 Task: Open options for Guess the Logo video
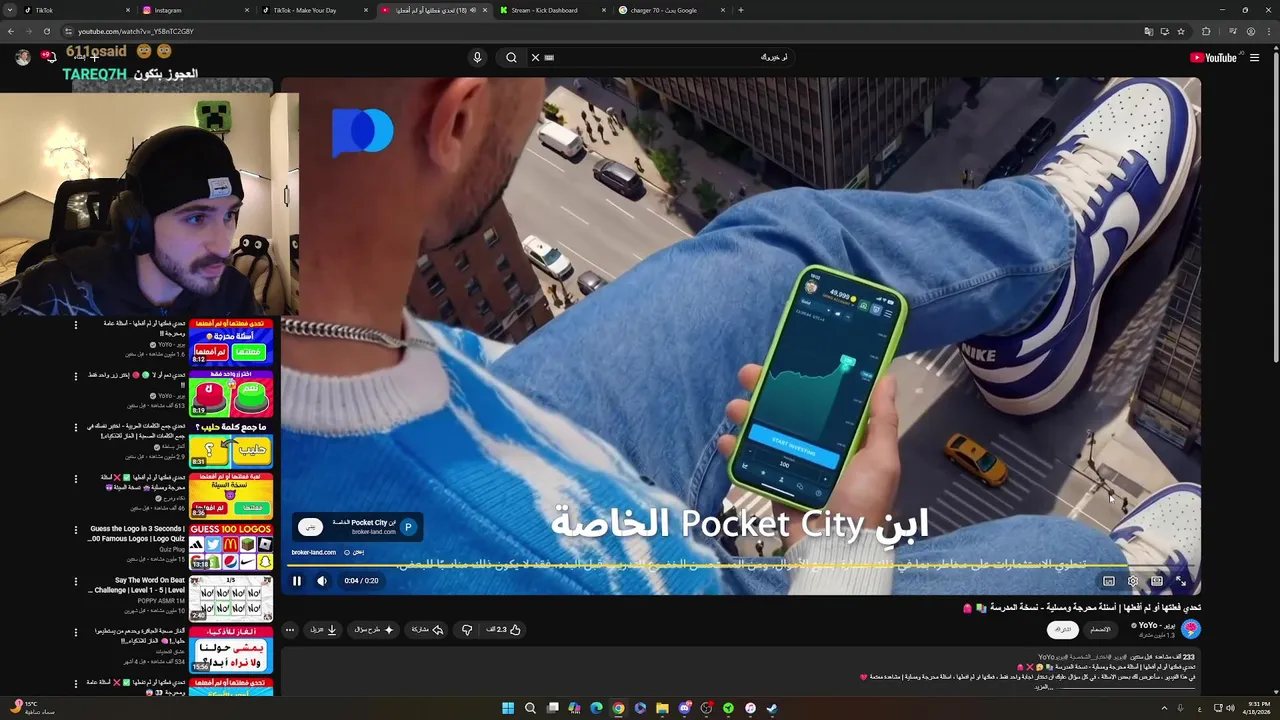(75, 530)
